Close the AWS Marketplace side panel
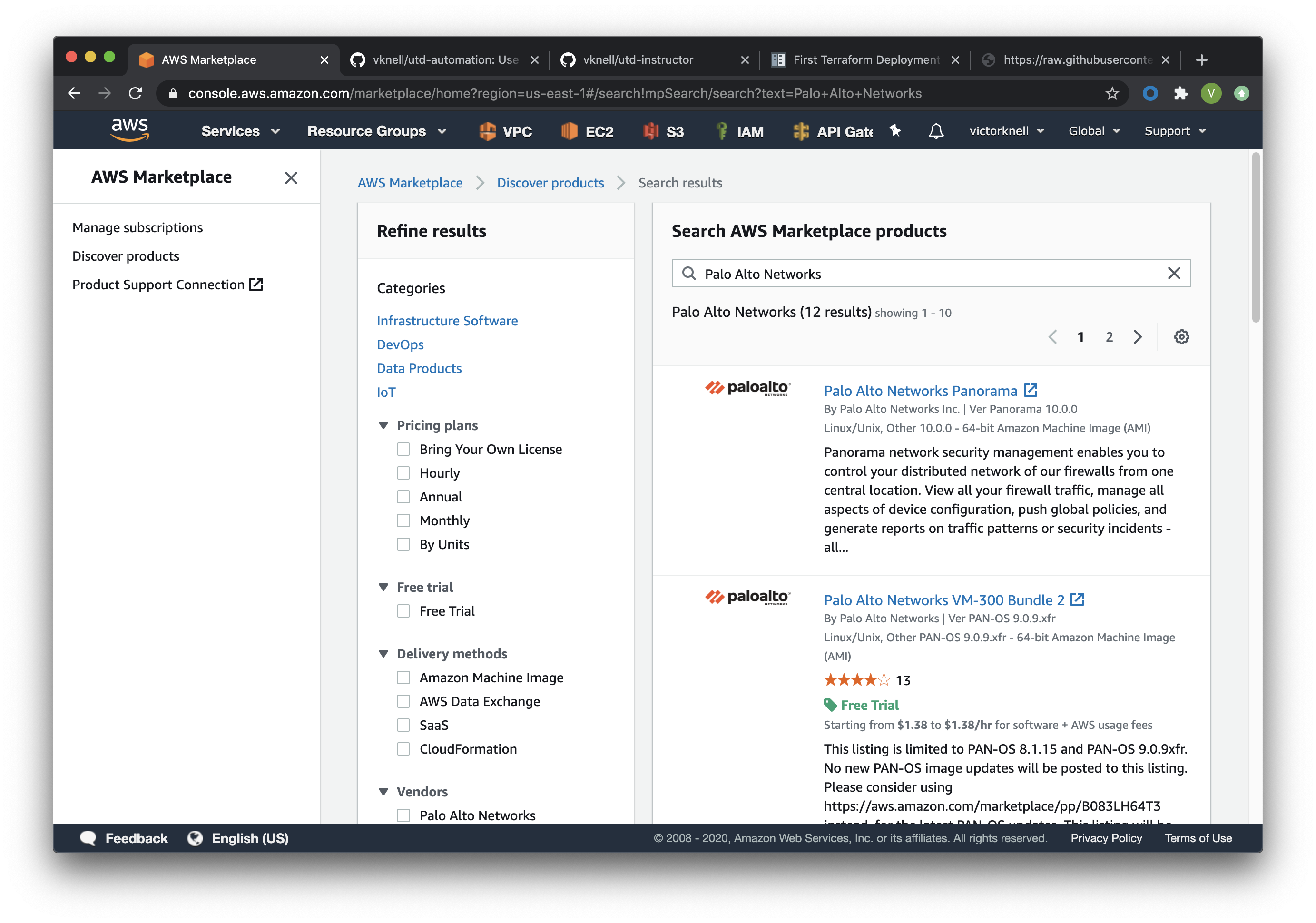The height and width of the screenshot is (923, 1316). point(291,178)
